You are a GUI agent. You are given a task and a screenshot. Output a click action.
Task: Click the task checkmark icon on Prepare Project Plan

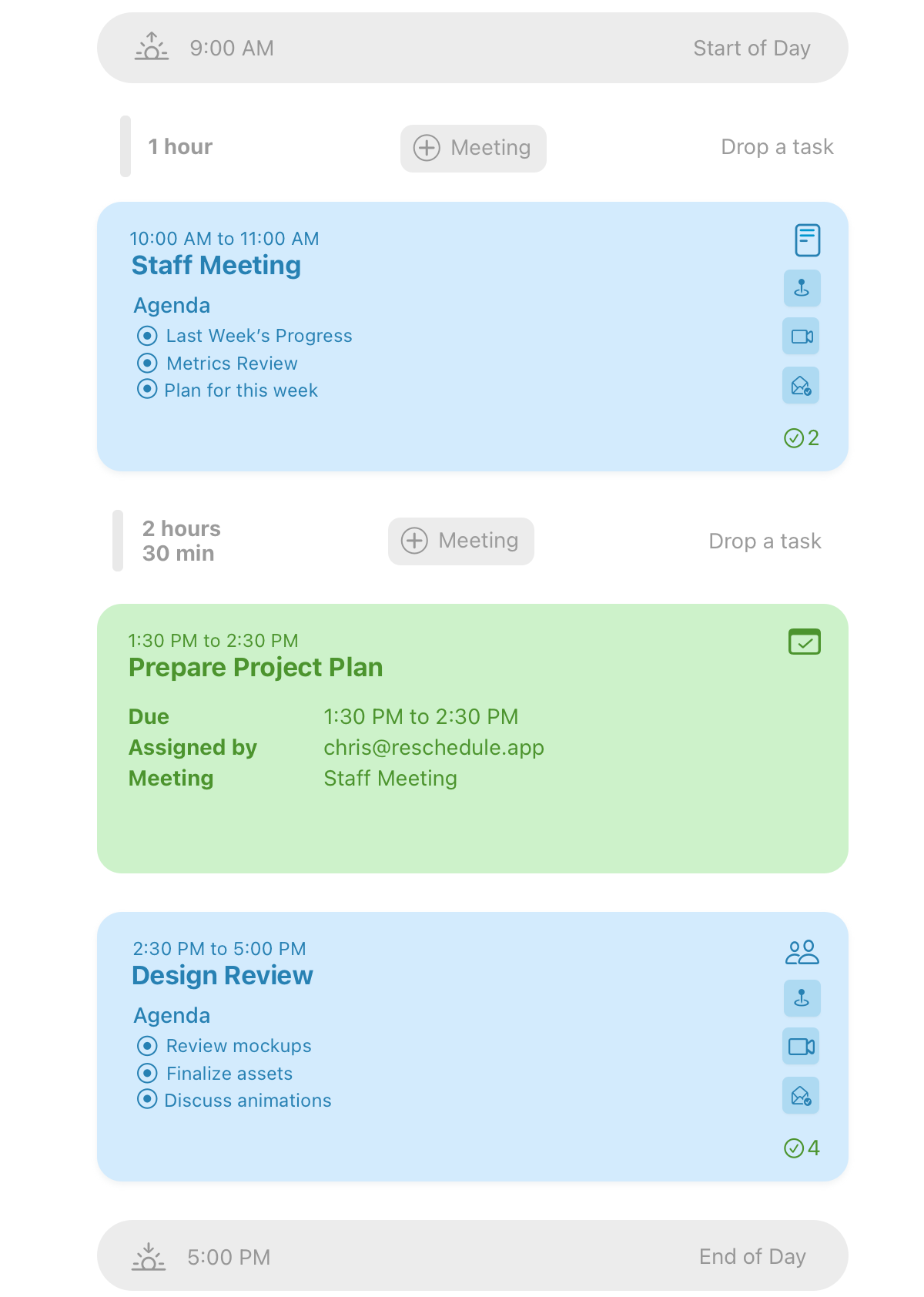point(804,642)
